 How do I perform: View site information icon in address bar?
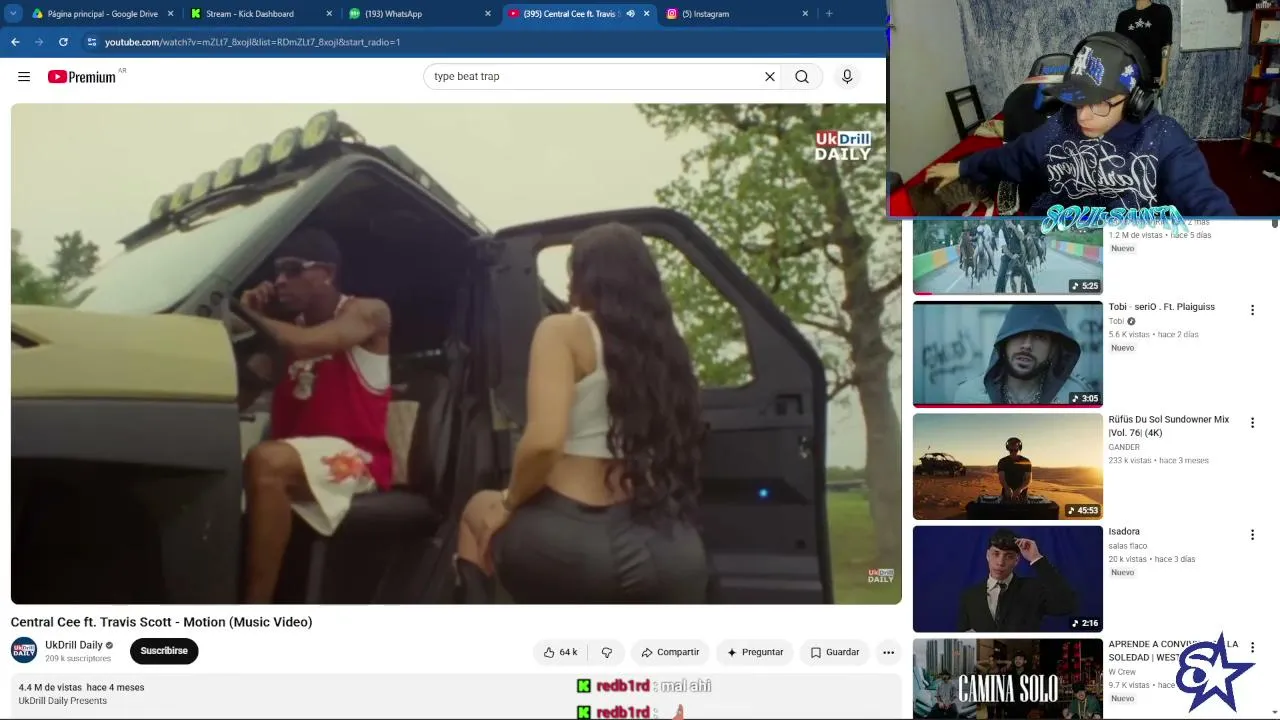[92, 42]
